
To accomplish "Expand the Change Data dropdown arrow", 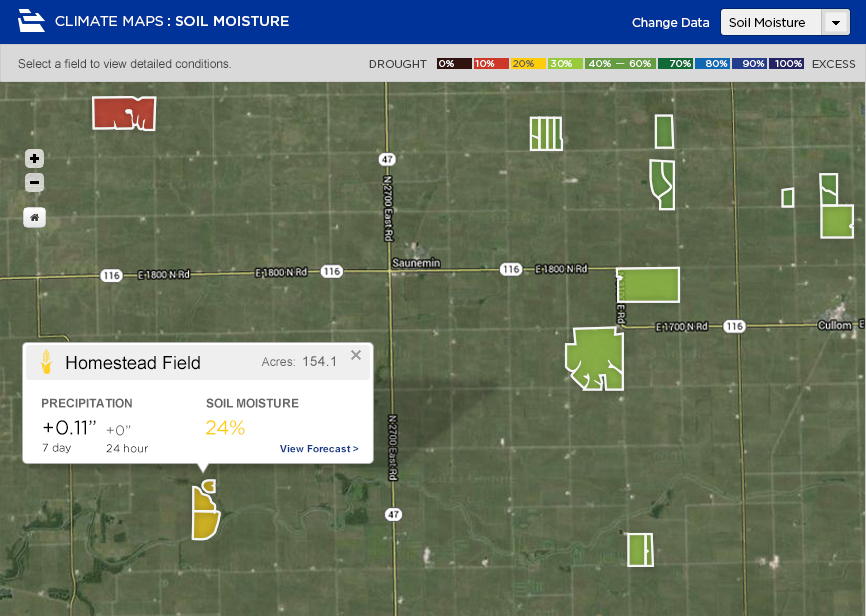I will (x=834, y=22).
